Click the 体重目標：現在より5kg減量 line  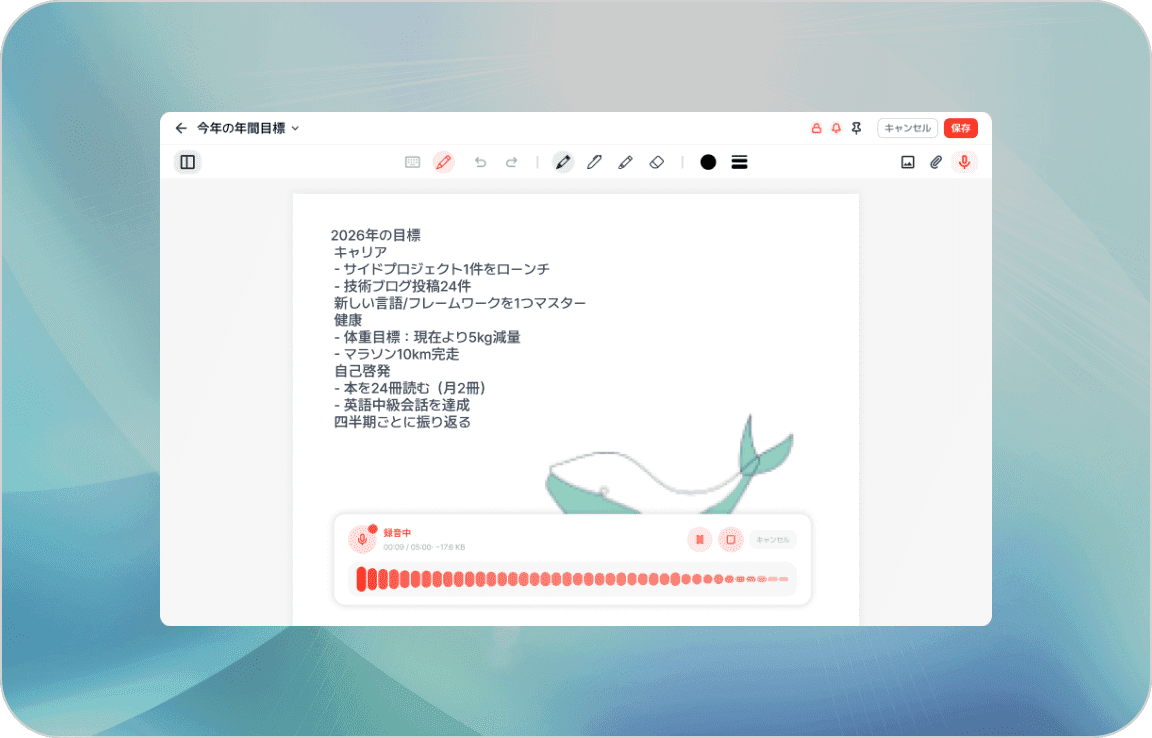pyautogui.click(x=427, y=337)
